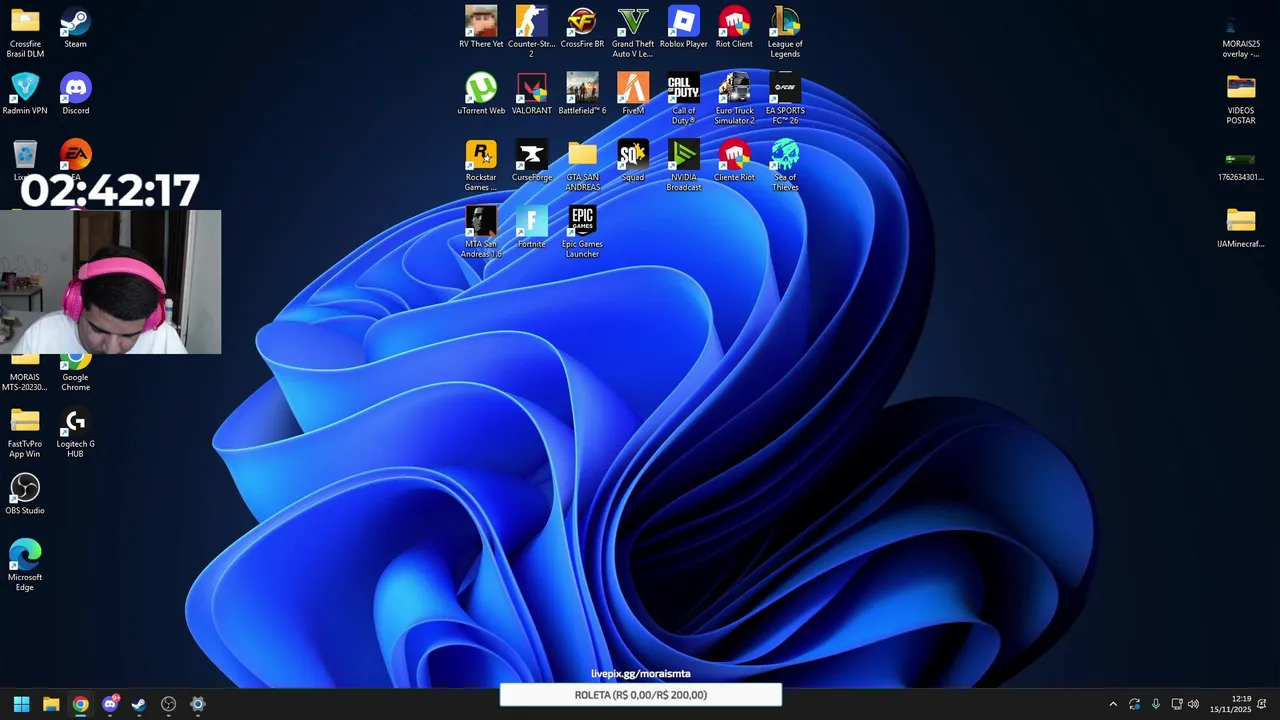Open Roblox Player shortcut
Screen dimensions: 1280x720
pos(684,27)
